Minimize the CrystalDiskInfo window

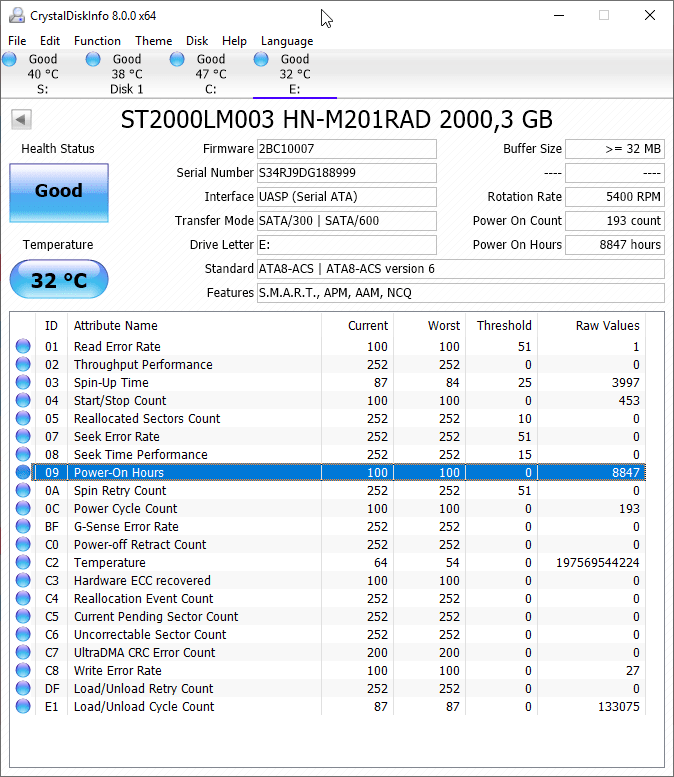(559, 15)
